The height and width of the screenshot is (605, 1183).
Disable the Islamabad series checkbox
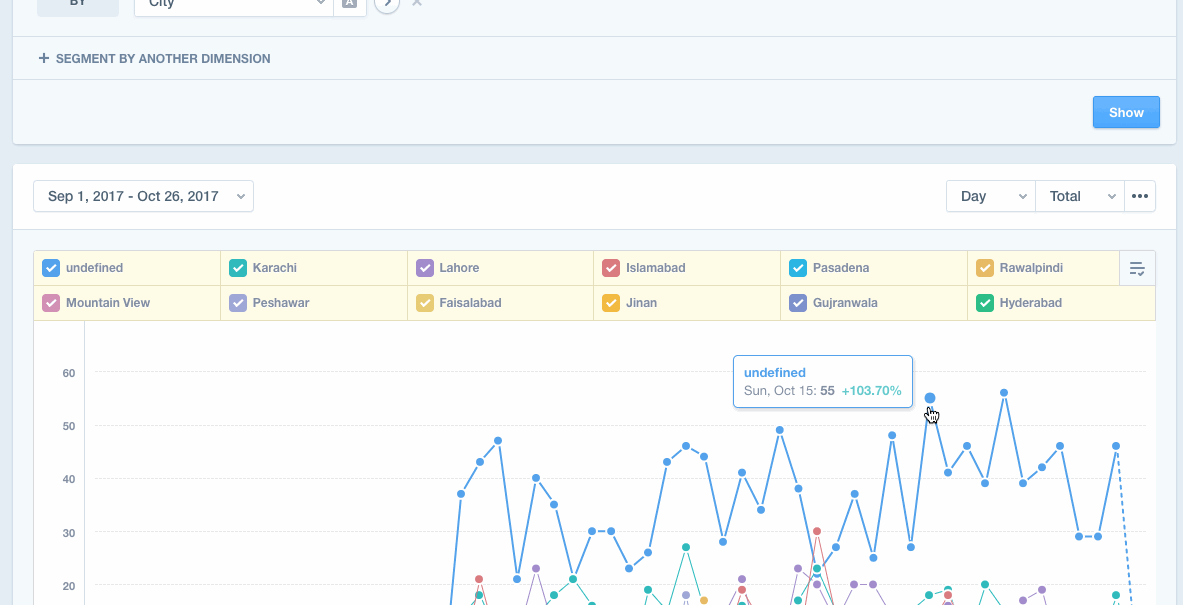611,268
